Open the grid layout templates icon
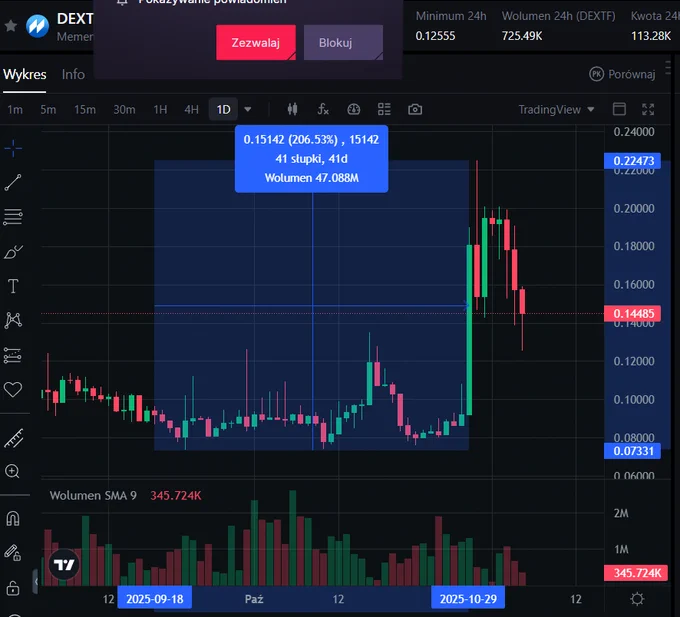This screenshot has height=617, width=680. click(384, 109)
